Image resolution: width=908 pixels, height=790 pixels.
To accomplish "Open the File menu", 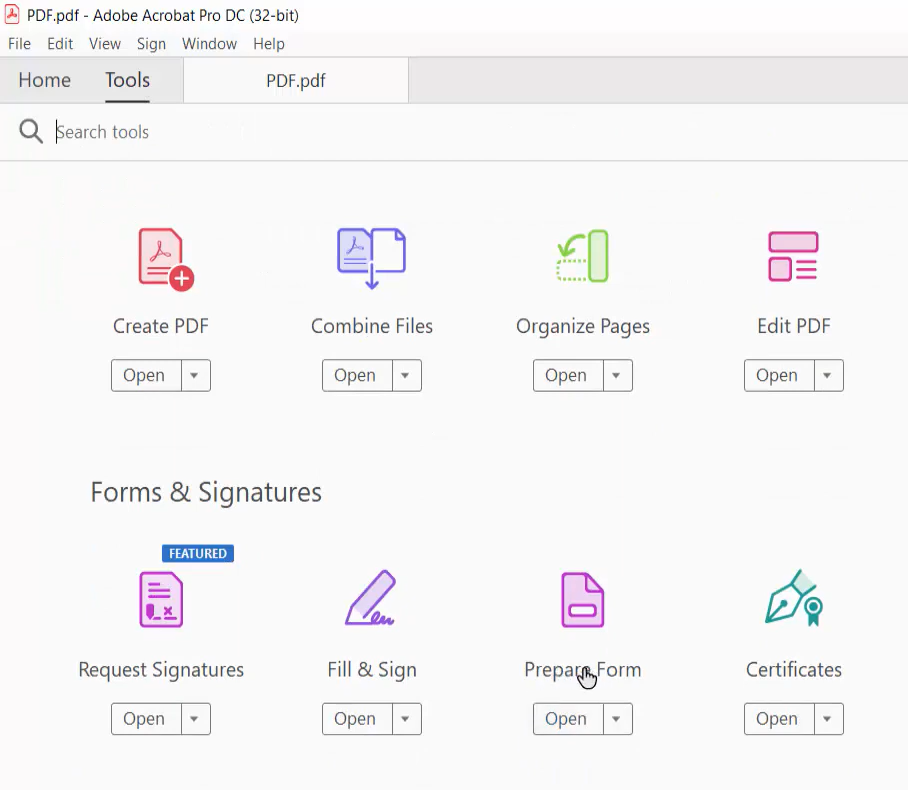I will pyautogui.click(x=19, y=44).
